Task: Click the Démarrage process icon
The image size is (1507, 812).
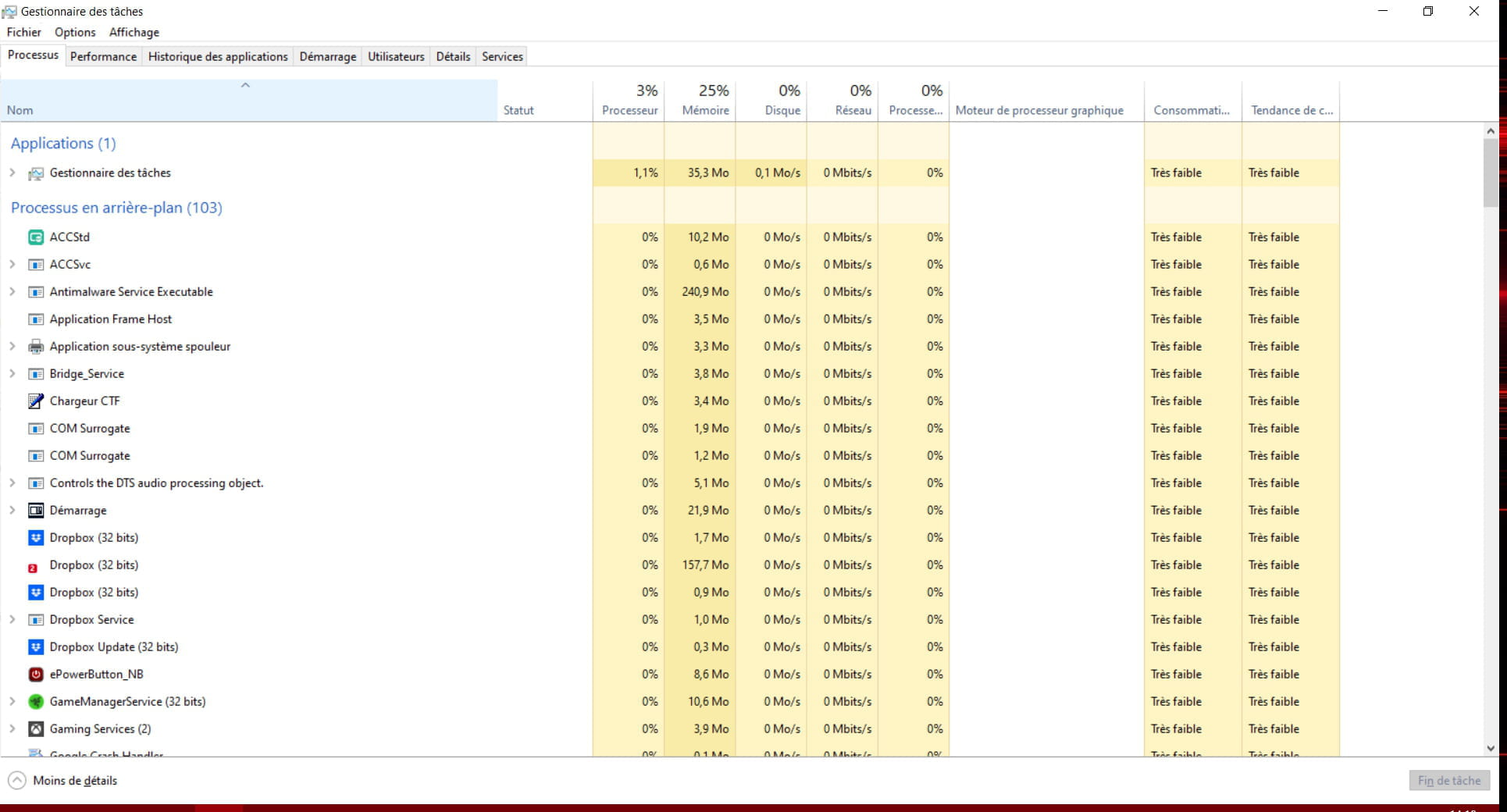Action: pyautogui.click(x=36, y=511)
